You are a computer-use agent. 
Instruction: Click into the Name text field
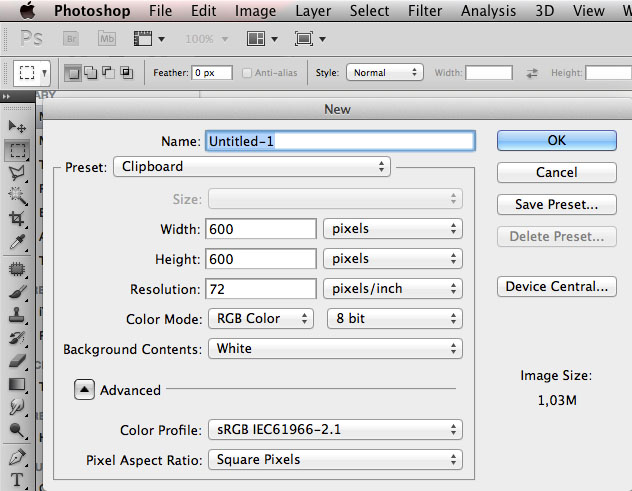[x=339, y=141]
